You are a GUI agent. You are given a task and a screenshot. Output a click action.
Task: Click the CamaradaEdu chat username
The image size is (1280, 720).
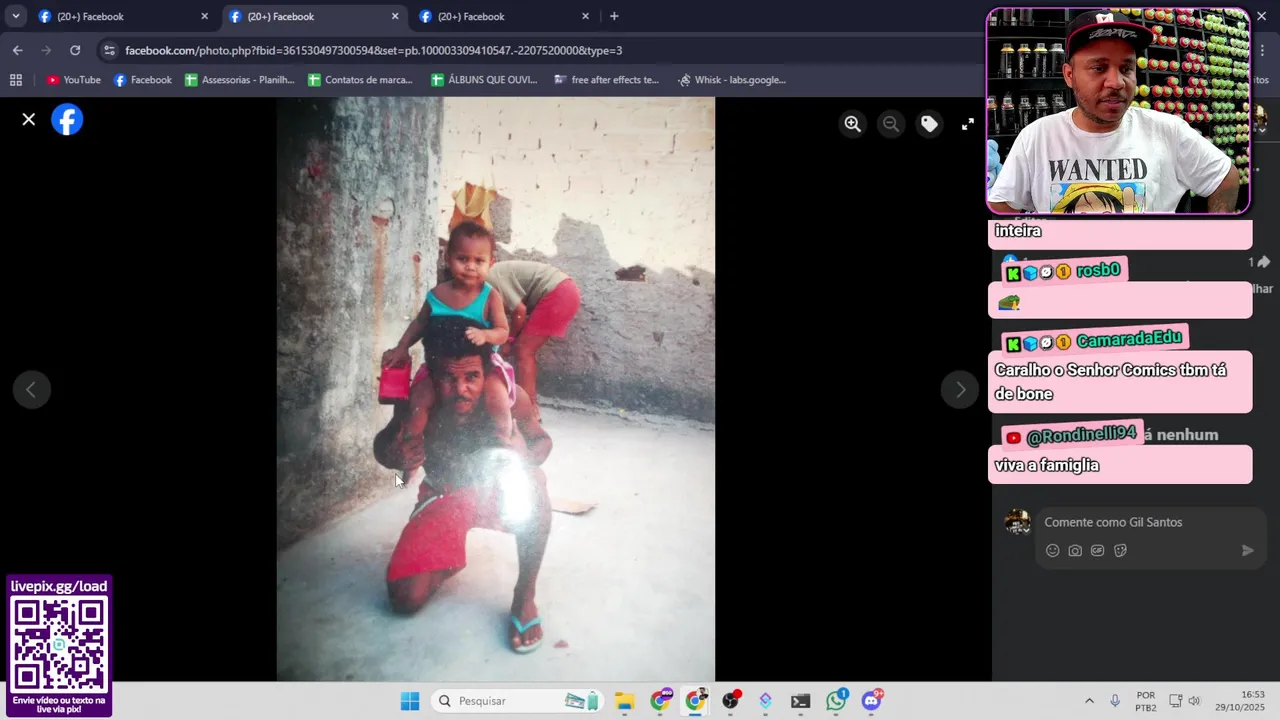(x=1129, y=340)
